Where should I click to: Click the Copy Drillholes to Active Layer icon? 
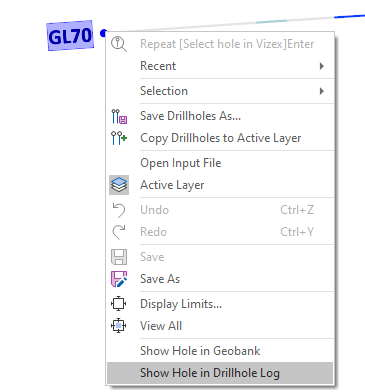tap(119, 138)
